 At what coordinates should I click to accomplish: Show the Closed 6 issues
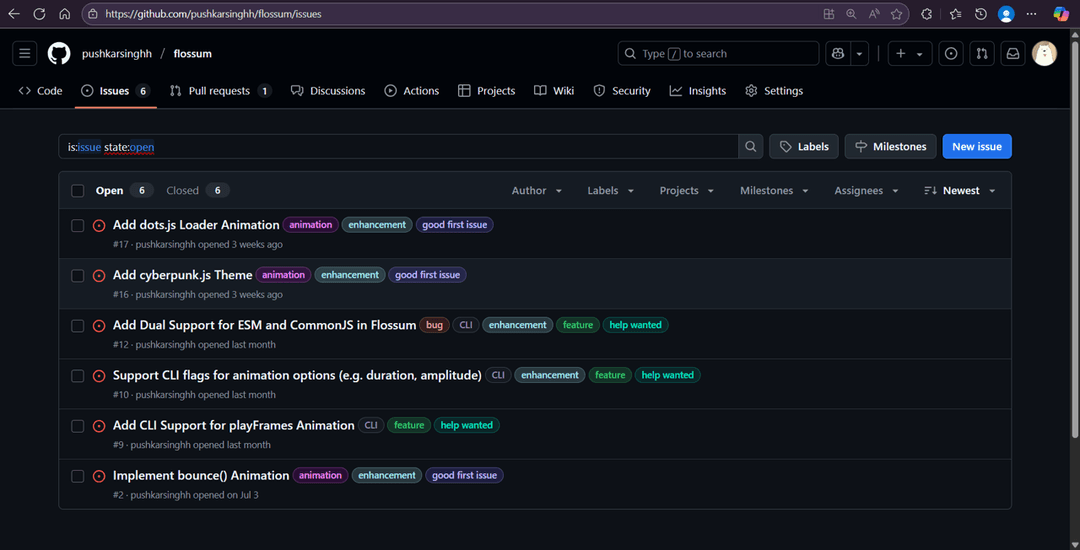point(198,191)
